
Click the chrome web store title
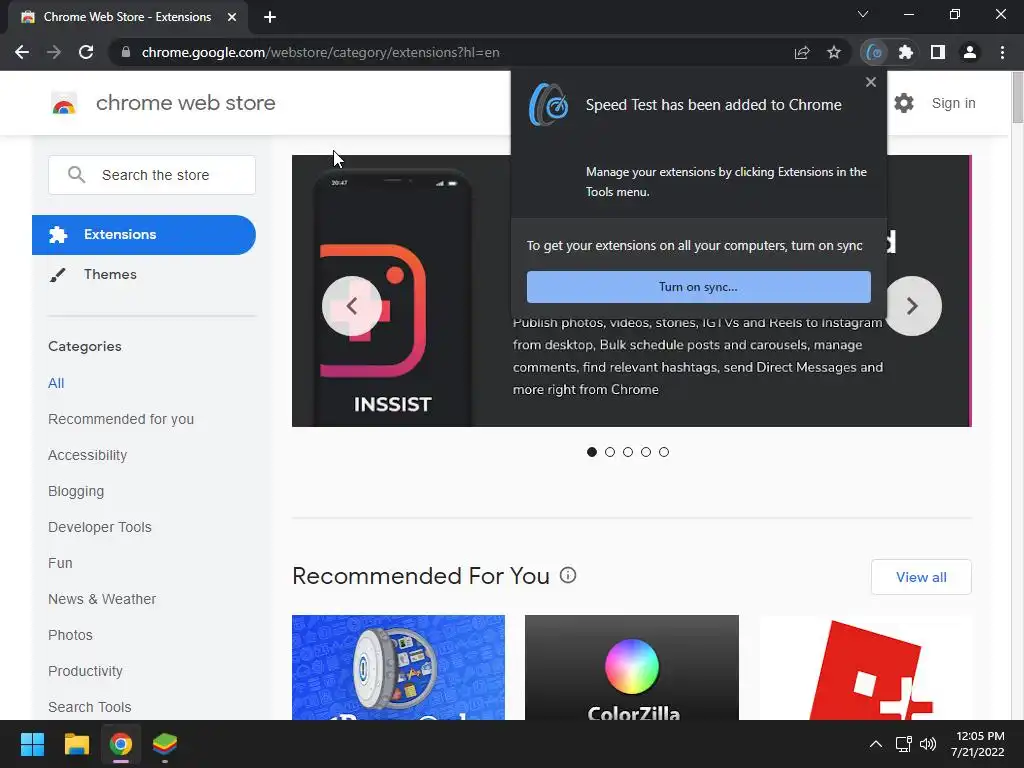185,103
